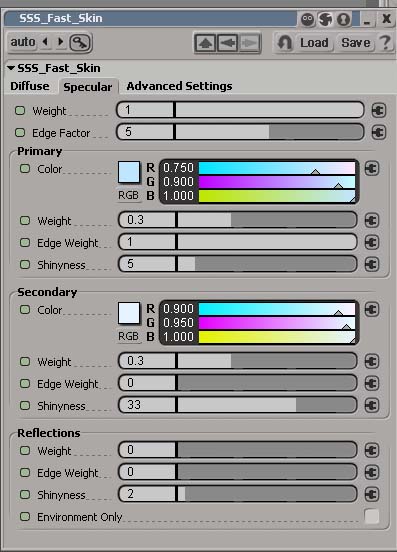This screenshot has width=397, height=552.
Task: Toggle animation marker for Primary Shinyness
Action: click(x=25, y=264)
